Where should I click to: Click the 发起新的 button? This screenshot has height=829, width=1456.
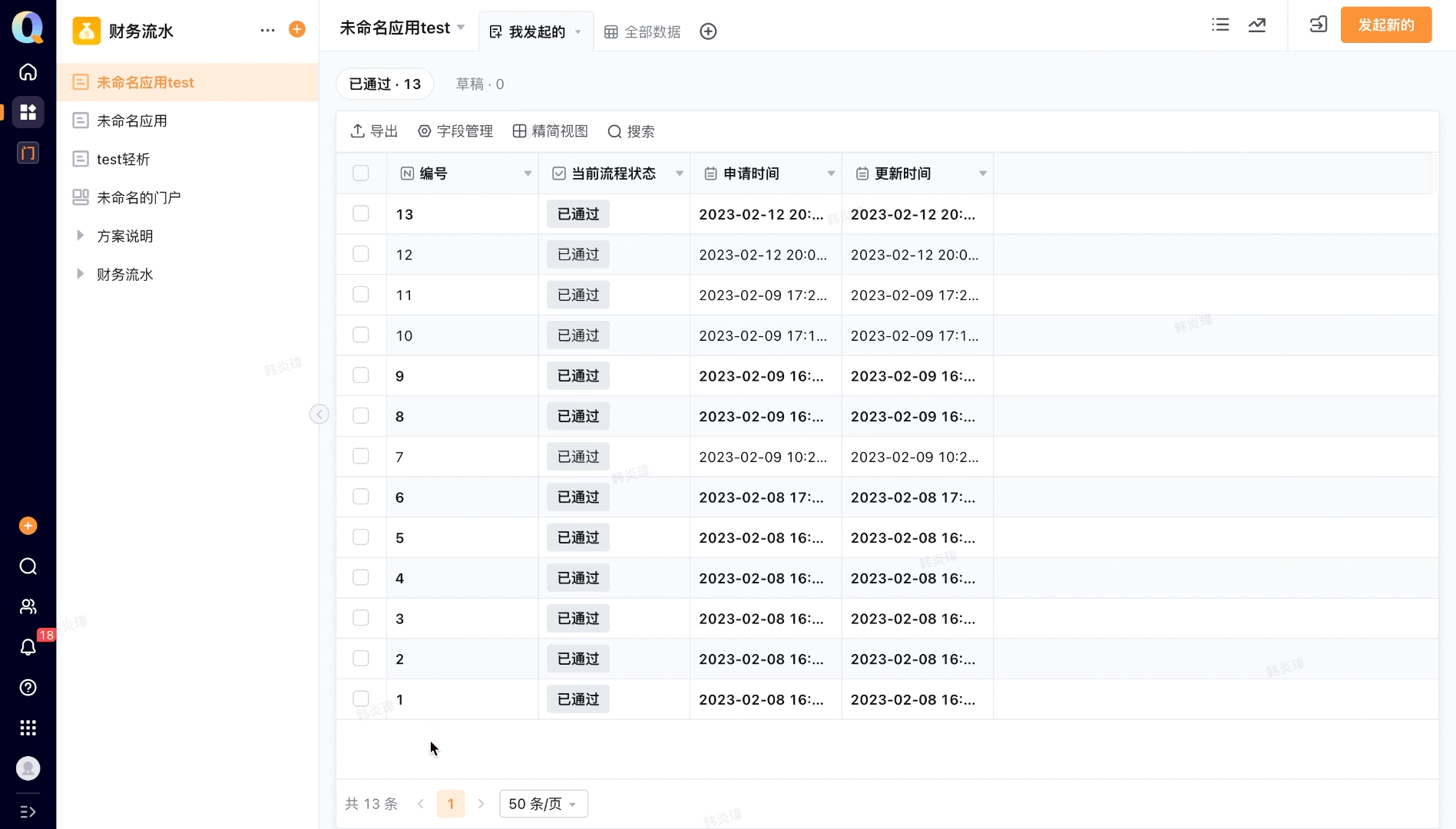tap(1386, 25)
